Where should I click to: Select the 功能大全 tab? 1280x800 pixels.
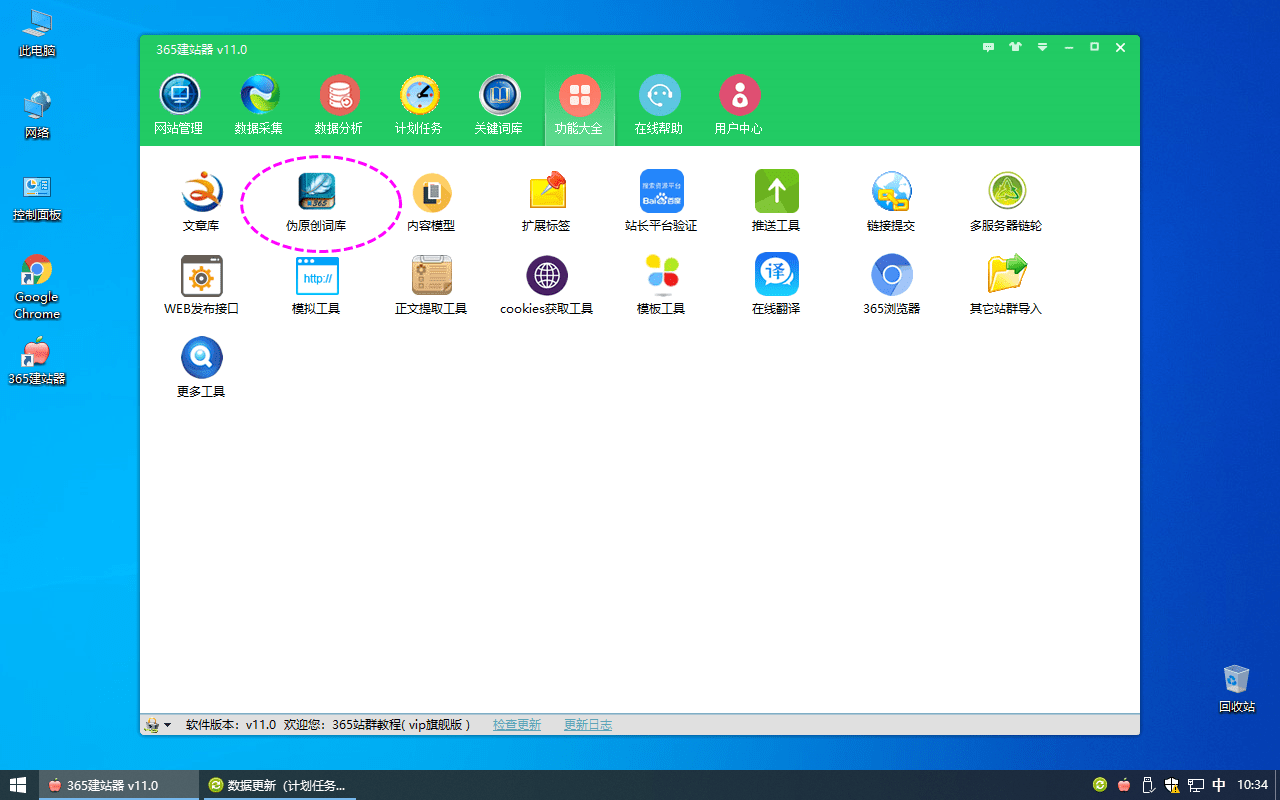coord(579,107)
